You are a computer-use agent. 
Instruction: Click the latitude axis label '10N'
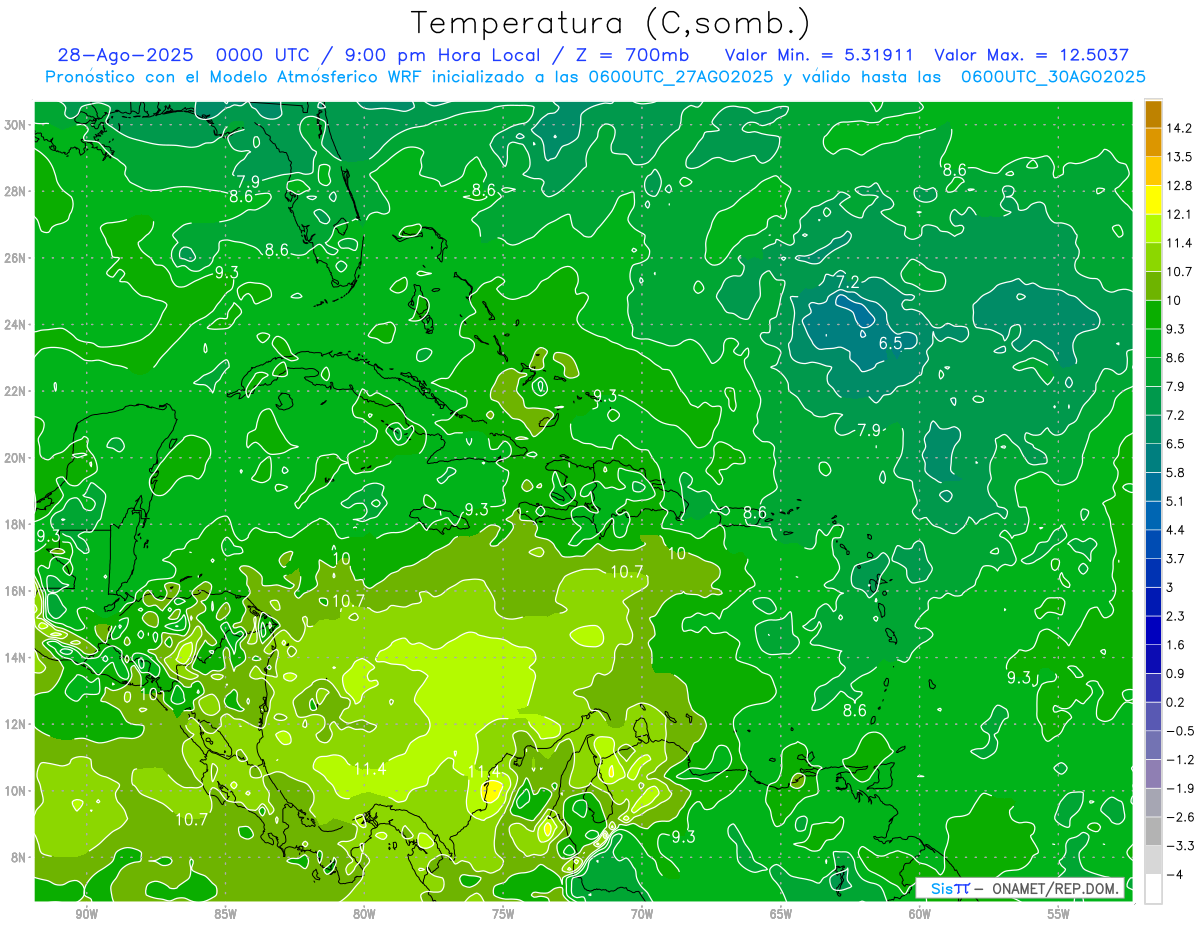pos(16,791)
